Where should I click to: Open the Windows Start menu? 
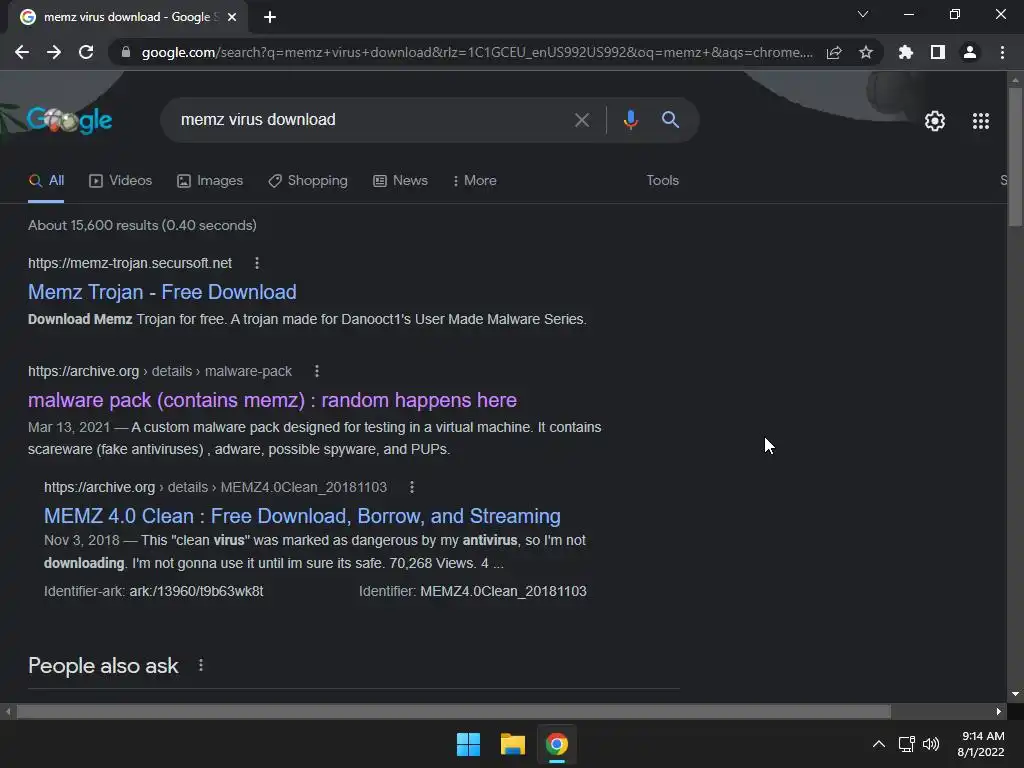468,744
